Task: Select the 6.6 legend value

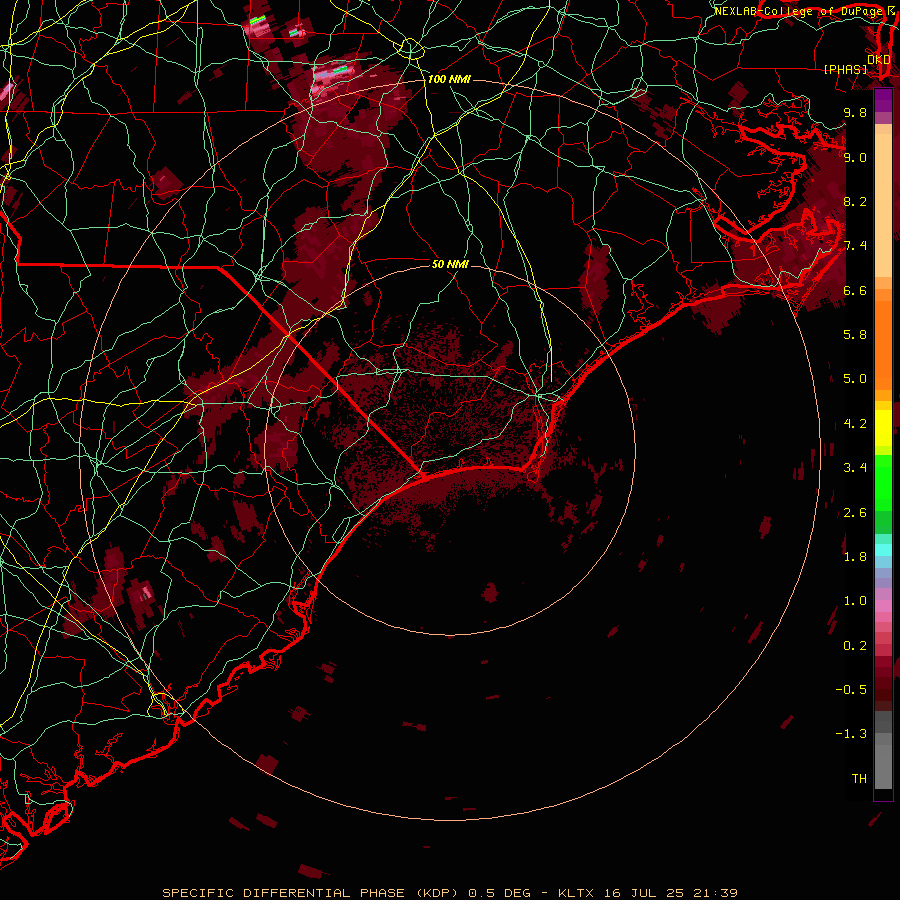Action: (855, 290)
